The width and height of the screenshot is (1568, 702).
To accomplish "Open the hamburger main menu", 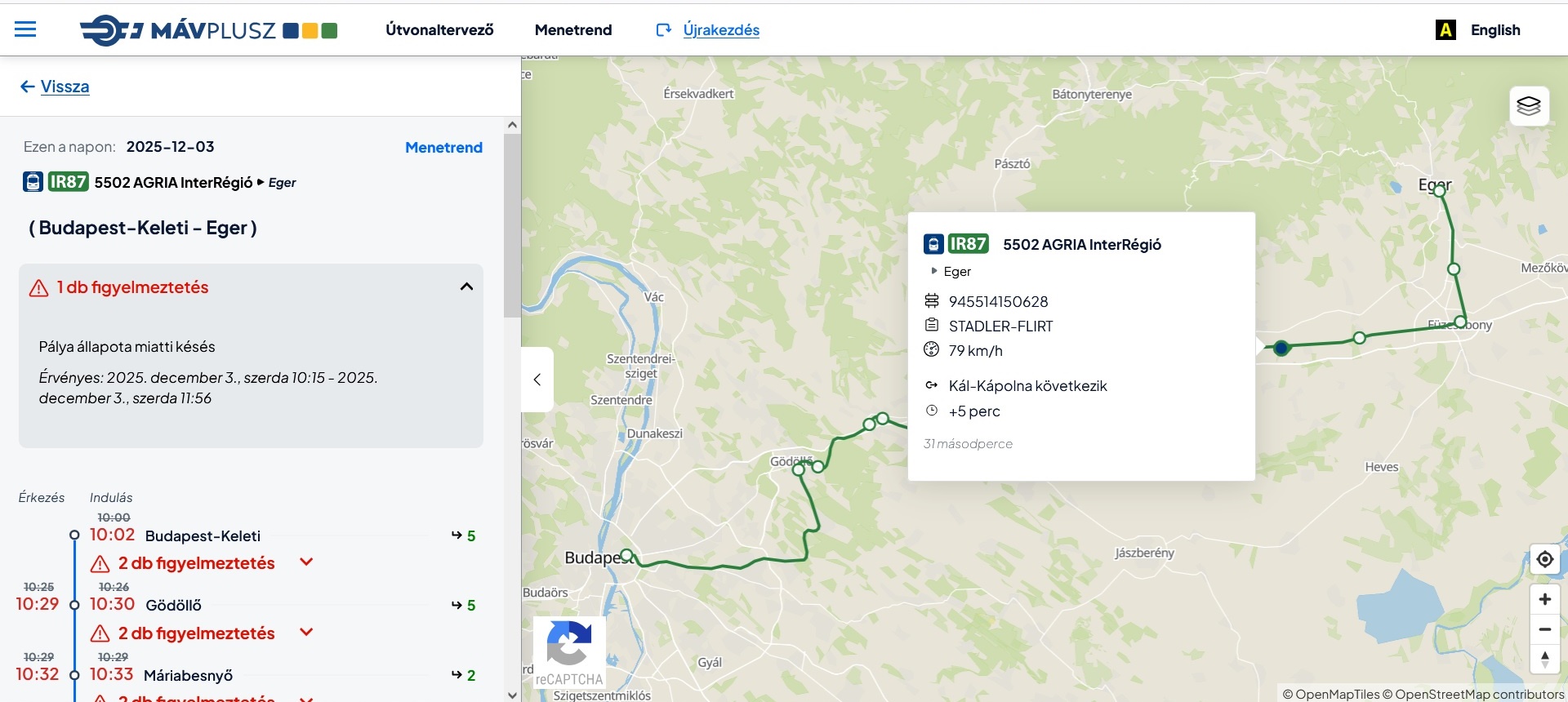I will (x=25, y=29).
